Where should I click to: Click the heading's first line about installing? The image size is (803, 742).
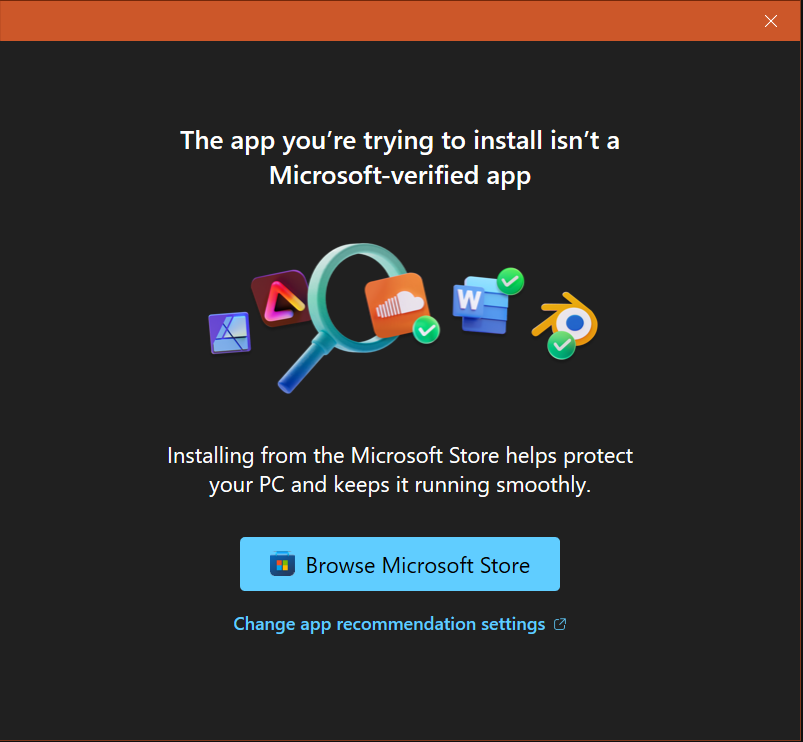tap(400, 140)
